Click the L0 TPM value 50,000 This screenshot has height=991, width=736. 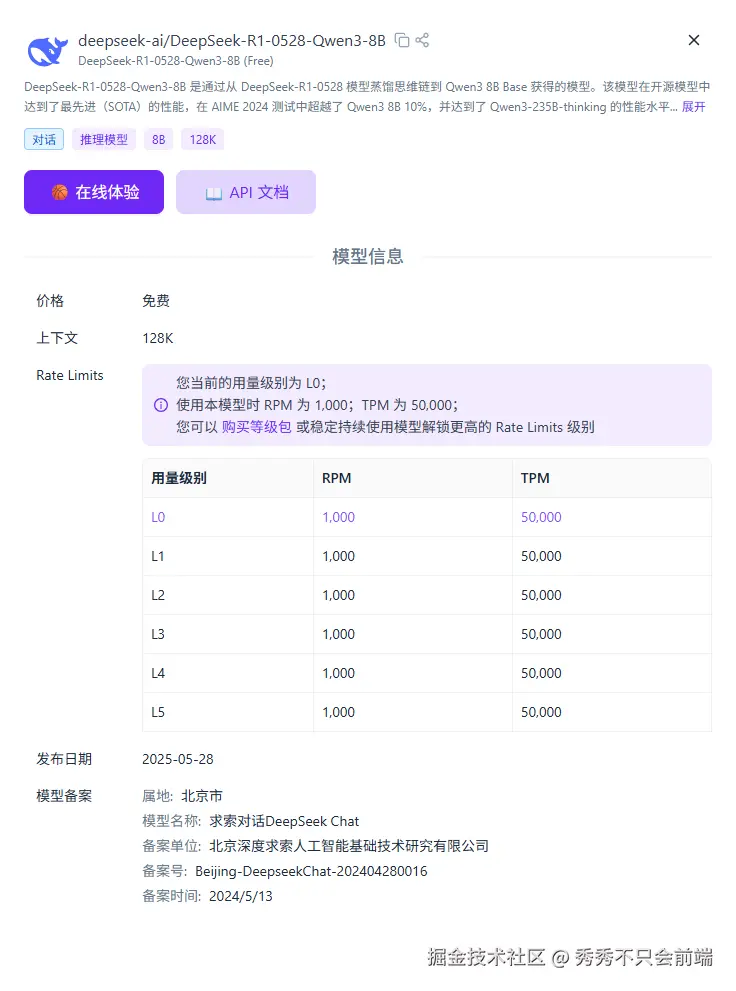pyautogui.click(x=541, y=518)
